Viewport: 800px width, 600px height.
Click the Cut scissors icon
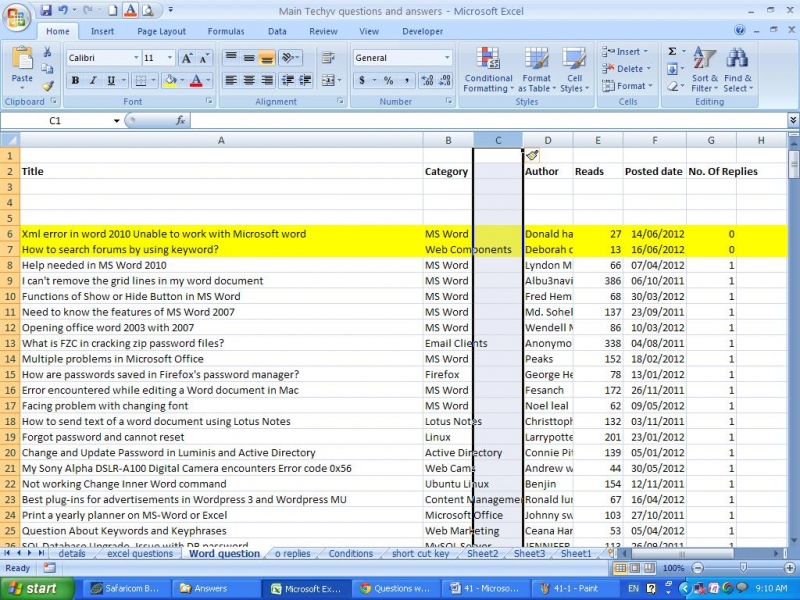click(x=48, y=53)
